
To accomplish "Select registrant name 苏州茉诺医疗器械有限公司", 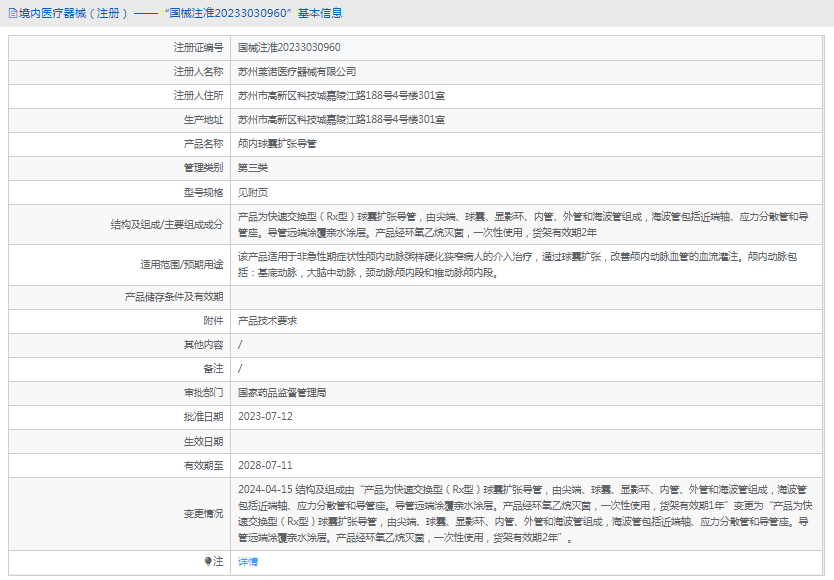I will 297,71.
